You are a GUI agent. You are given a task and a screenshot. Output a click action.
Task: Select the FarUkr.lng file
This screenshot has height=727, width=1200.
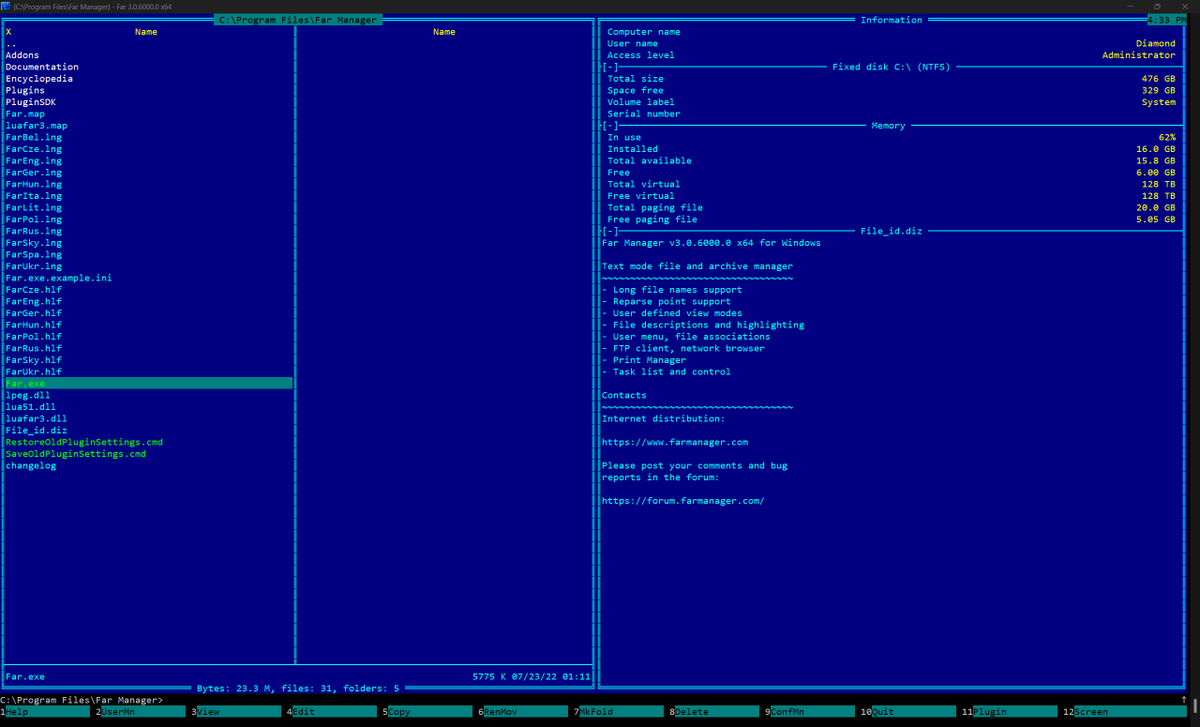coord(148,267)
